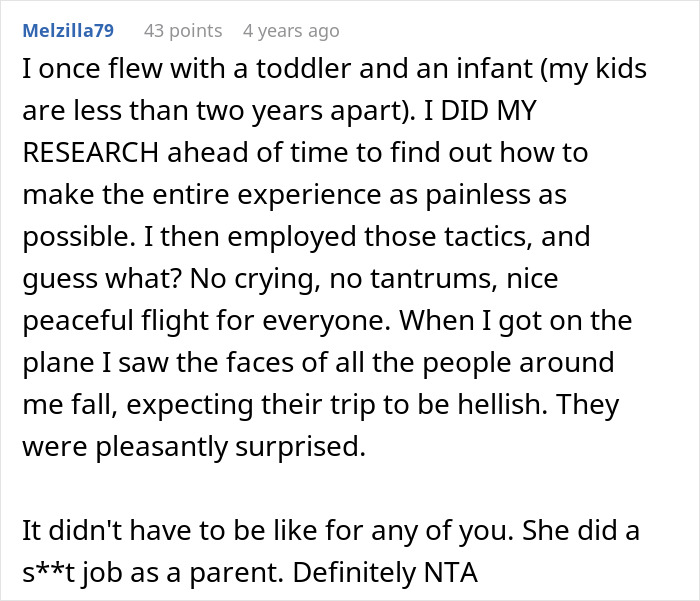Open the 4 years ago timestamp

[291, 31]
